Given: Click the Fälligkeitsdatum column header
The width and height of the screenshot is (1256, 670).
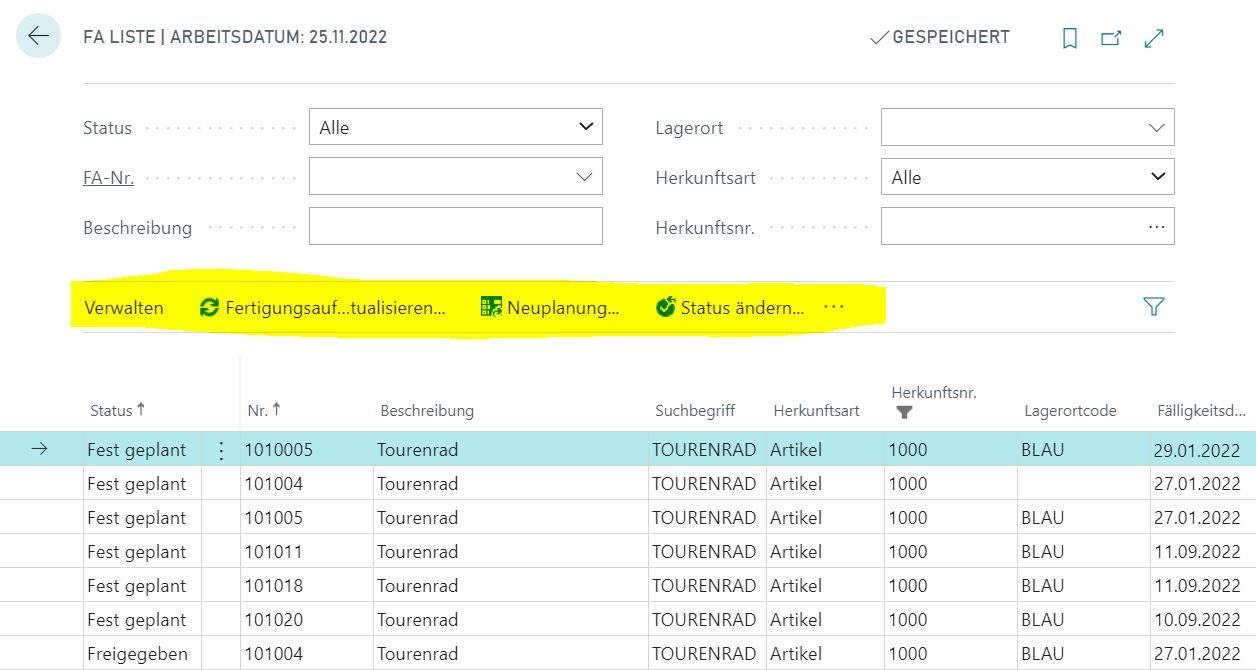Looking at the screenshot, I should pyautogui.click(x=1201, y=411).
